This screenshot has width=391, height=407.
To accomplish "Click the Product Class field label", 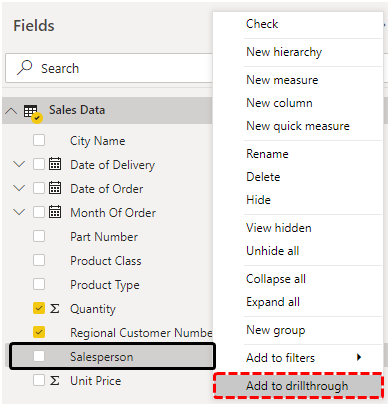I will [106, 261].
